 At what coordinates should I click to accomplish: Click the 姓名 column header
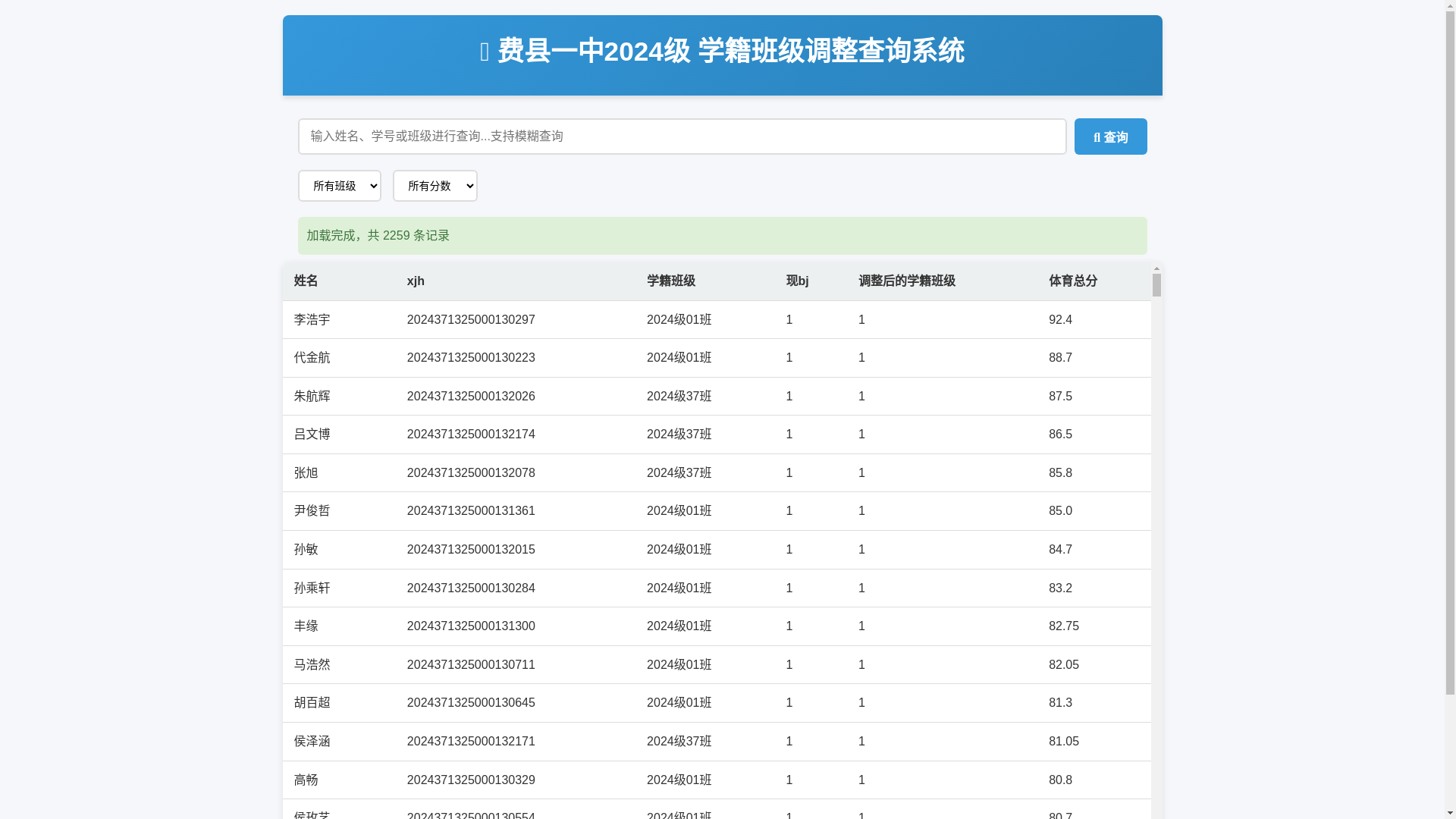(x=306, y=281)
